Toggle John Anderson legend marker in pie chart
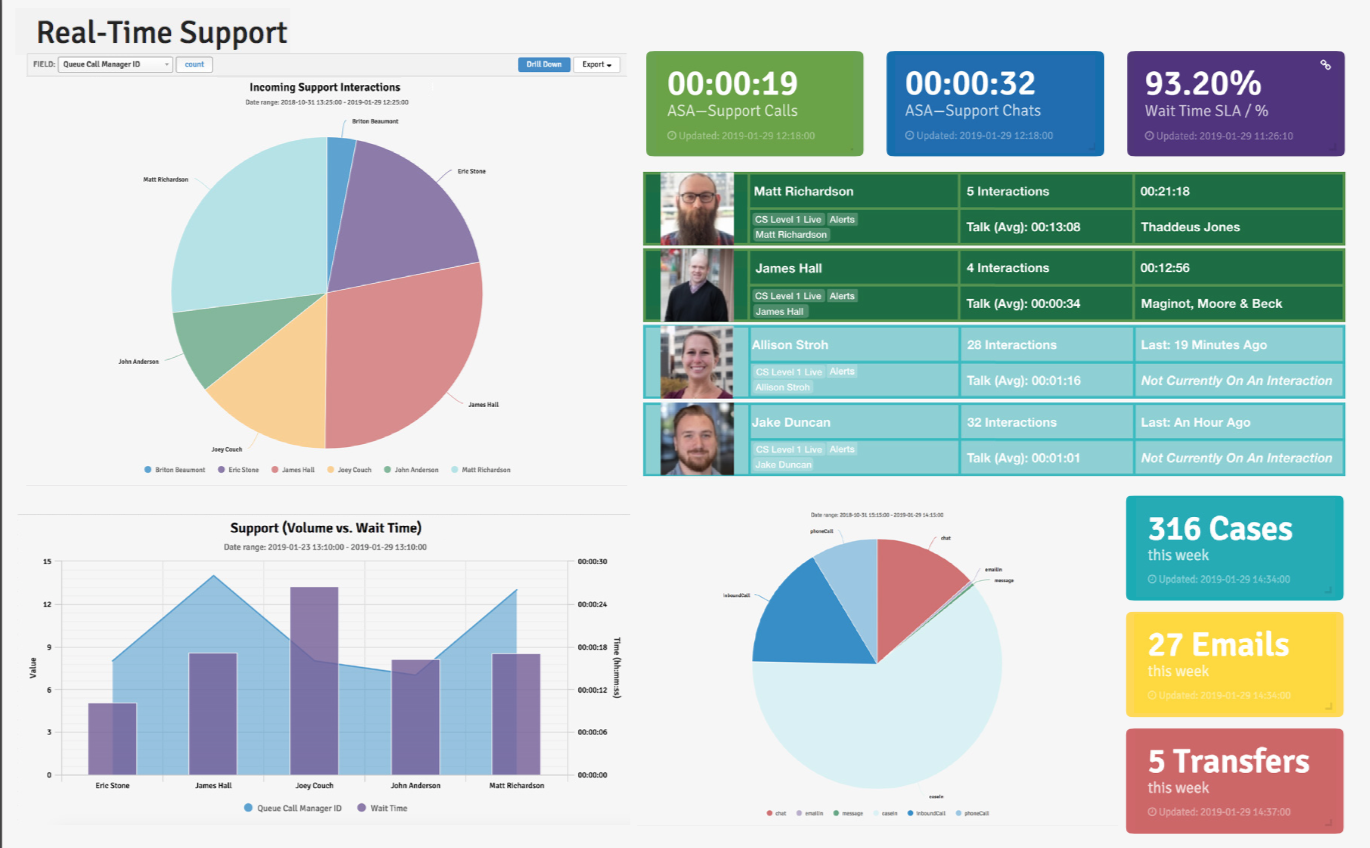The width and height of the screenshot is (1370, 848). 387,469
